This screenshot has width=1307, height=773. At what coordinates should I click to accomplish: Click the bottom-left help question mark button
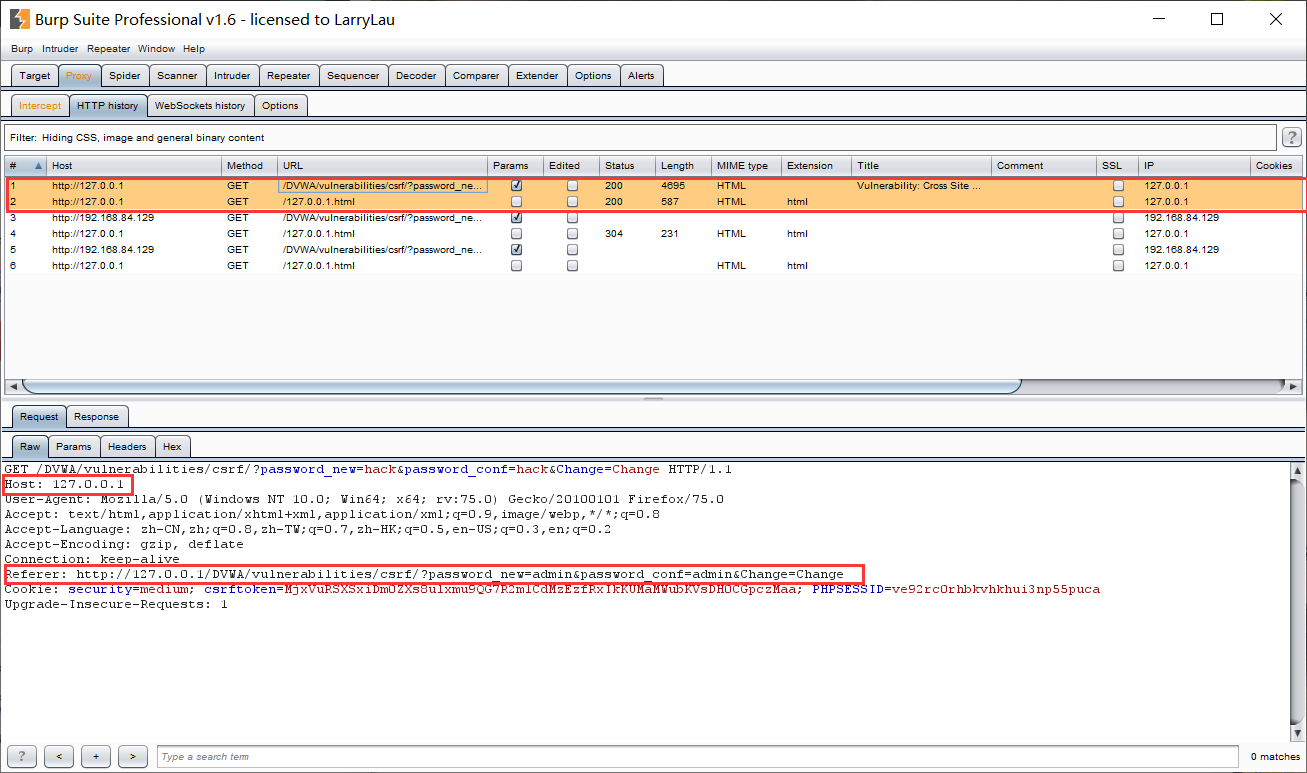[x=21, y=756]
